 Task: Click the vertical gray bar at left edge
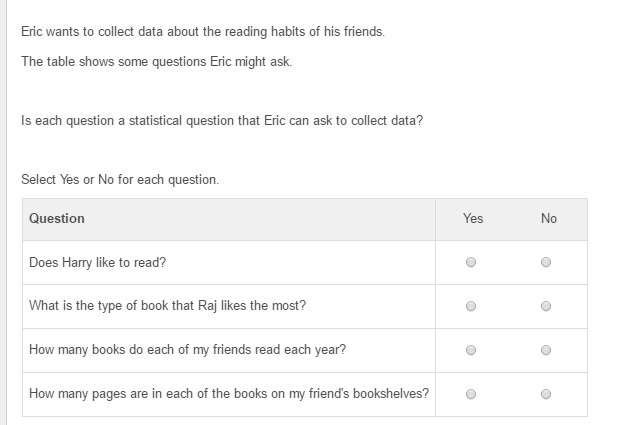pos(4,212)
